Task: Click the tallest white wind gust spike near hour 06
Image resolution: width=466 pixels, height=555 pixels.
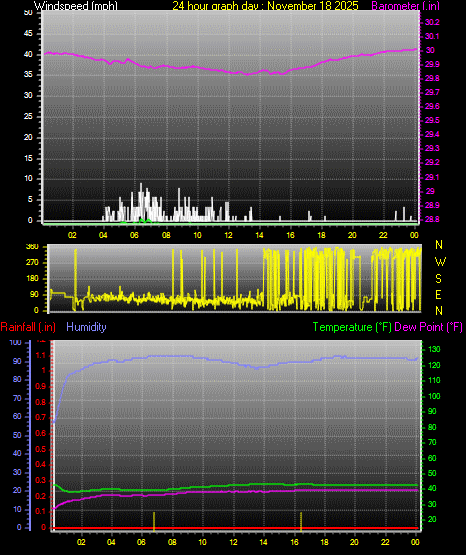Action: point(141,202)
